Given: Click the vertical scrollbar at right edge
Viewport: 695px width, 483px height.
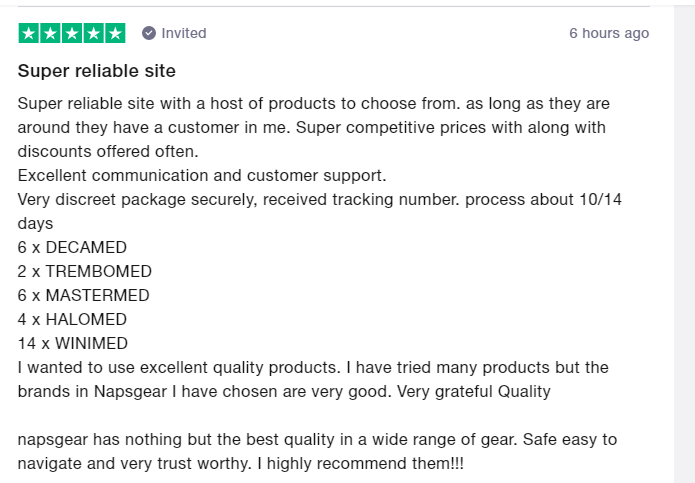Looking at the screenshot, I should coord(684,241).
